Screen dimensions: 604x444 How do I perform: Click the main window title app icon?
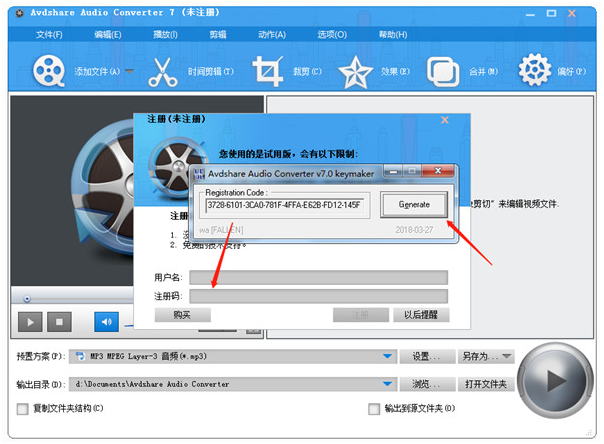19,13
